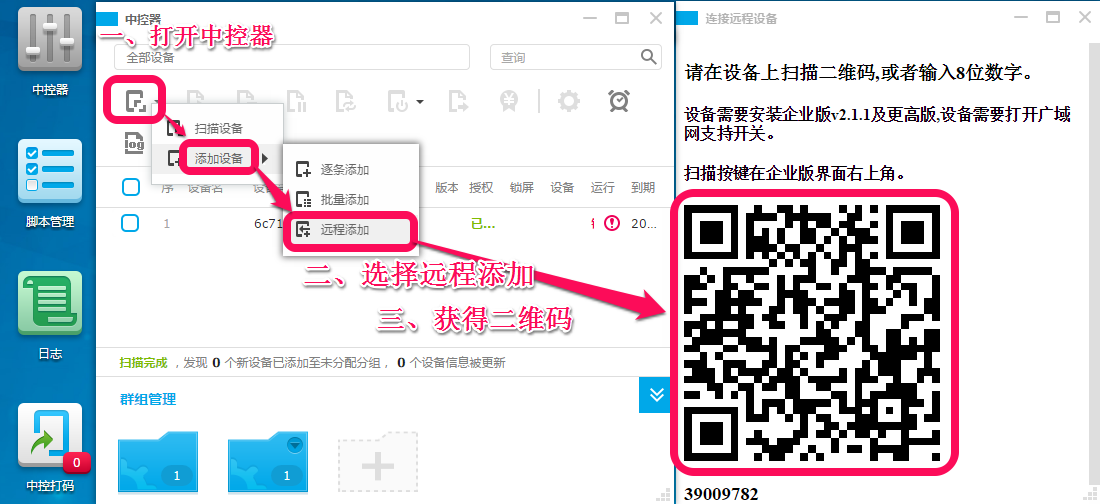Click the 授权 column header
Image resolution: width=1100 pixels, height=504 pixels.
pos(481,187)
